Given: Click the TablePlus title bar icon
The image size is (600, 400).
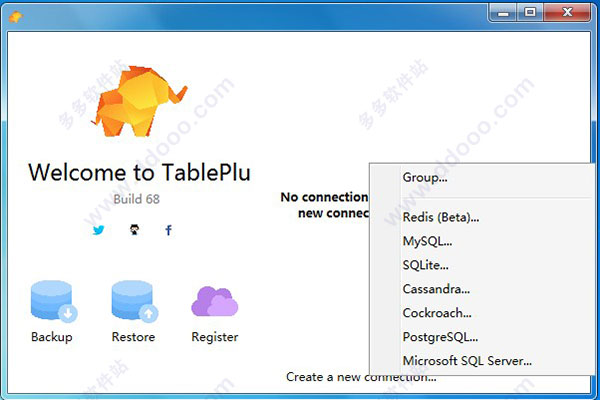Looking at the screenshot, I should [x=16, y=16].
